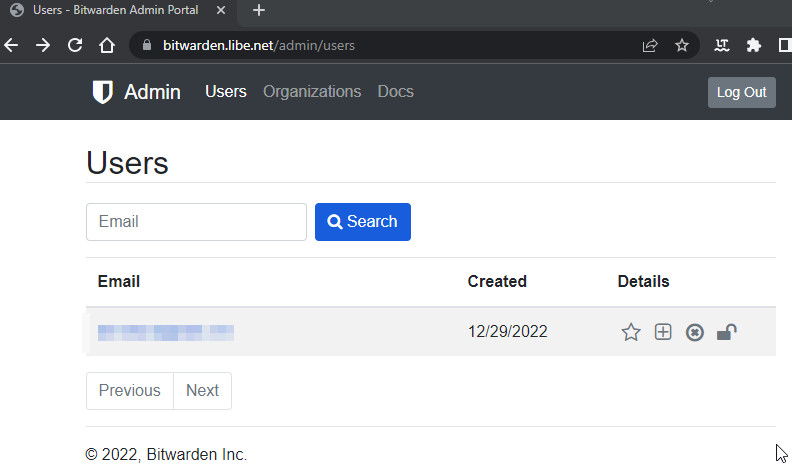
Task: Click the plus-square icon in Details
Action: (x=663, y=332)
